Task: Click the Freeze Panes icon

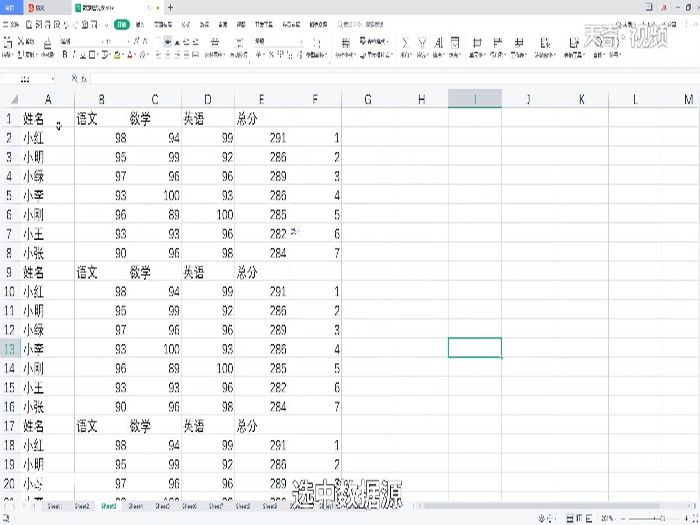Action: click(545, 43)
